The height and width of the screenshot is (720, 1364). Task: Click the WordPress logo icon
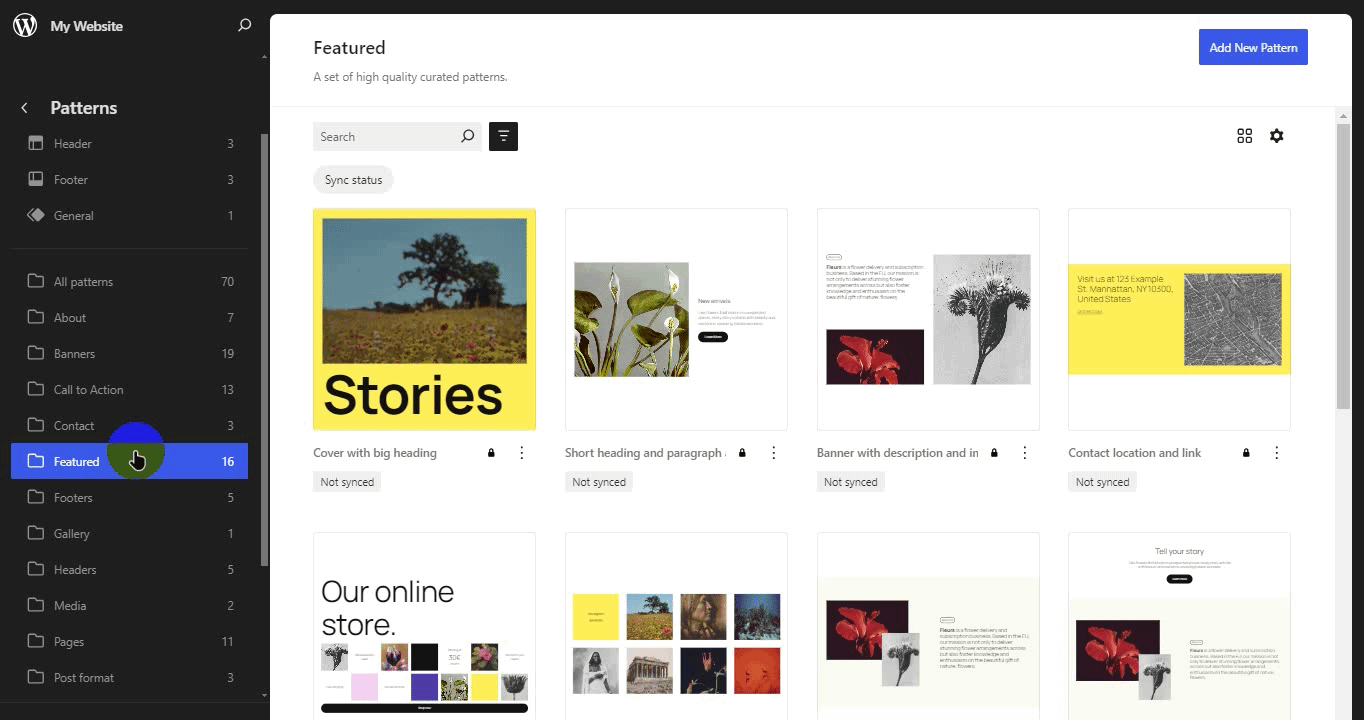coord(25,26)
